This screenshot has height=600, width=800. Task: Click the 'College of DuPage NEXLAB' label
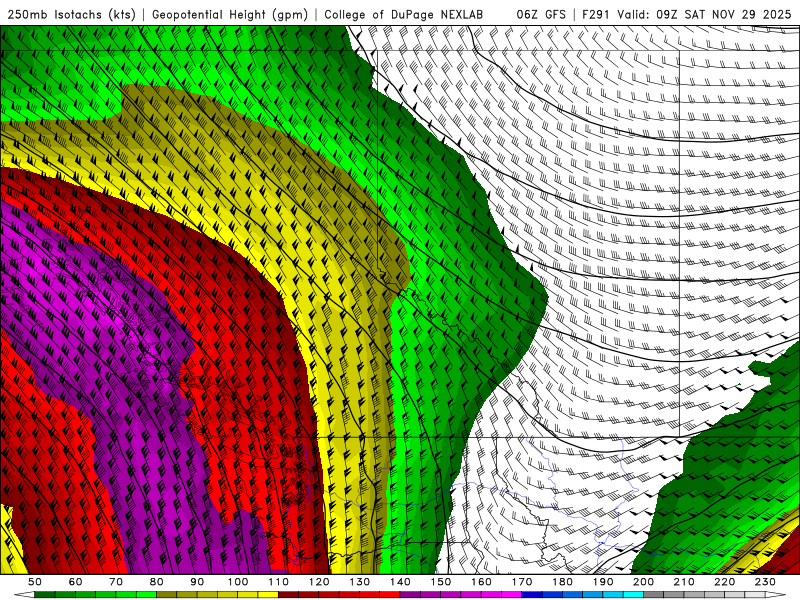click(404, 15)
